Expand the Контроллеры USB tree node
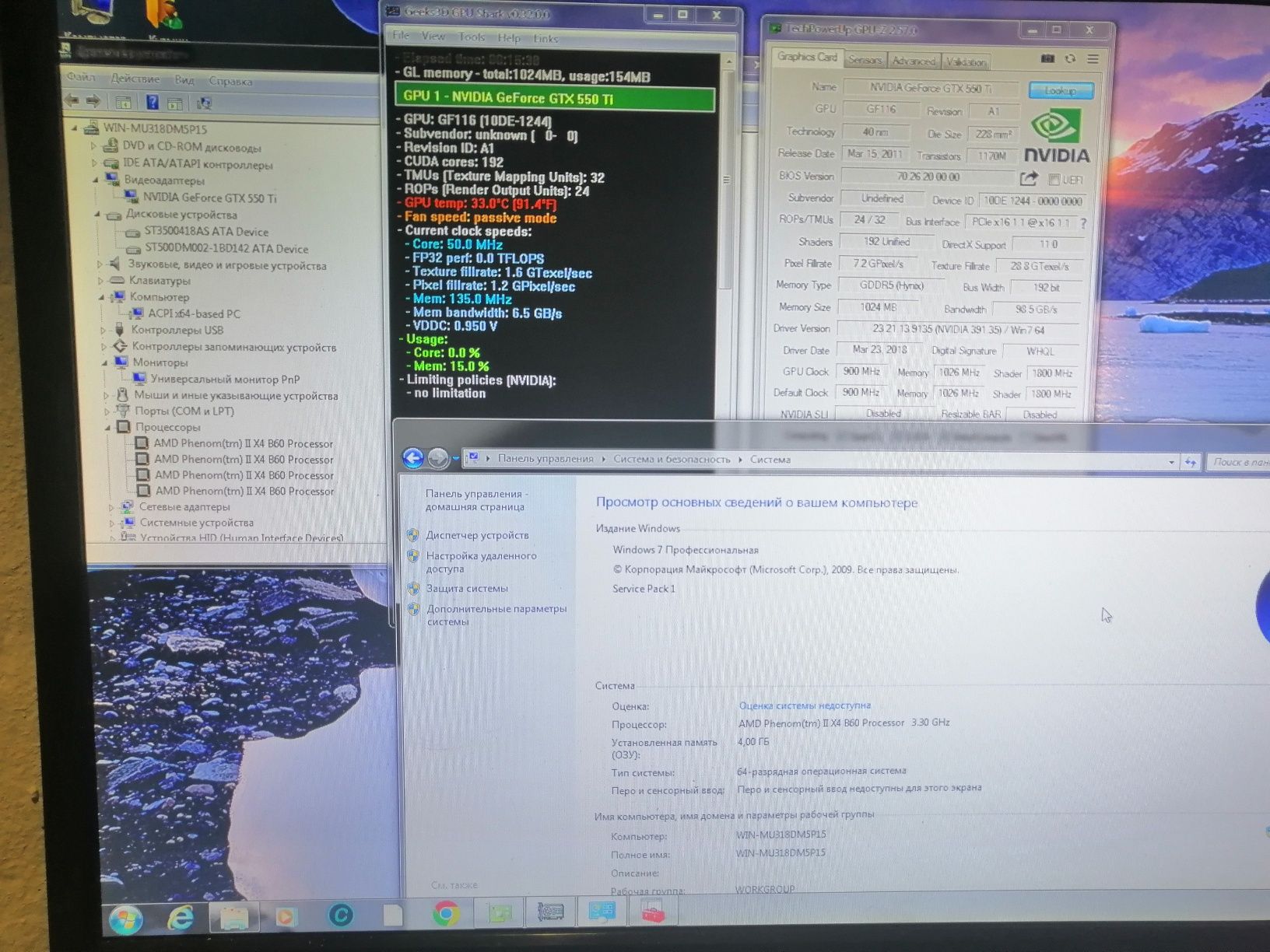This screenshot has height=952, width=1270. coord(103,330)
